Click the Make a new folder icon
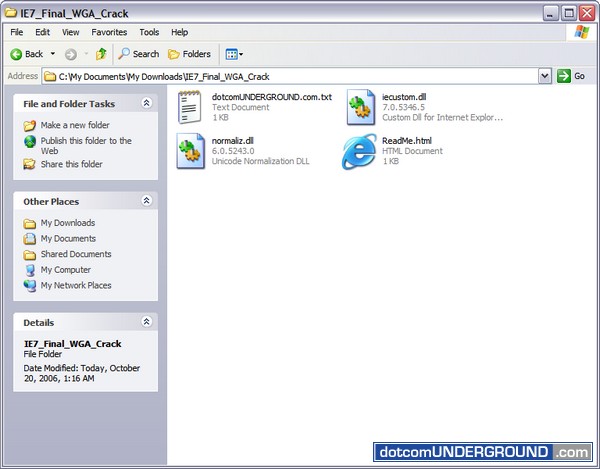 coord(30,125)
